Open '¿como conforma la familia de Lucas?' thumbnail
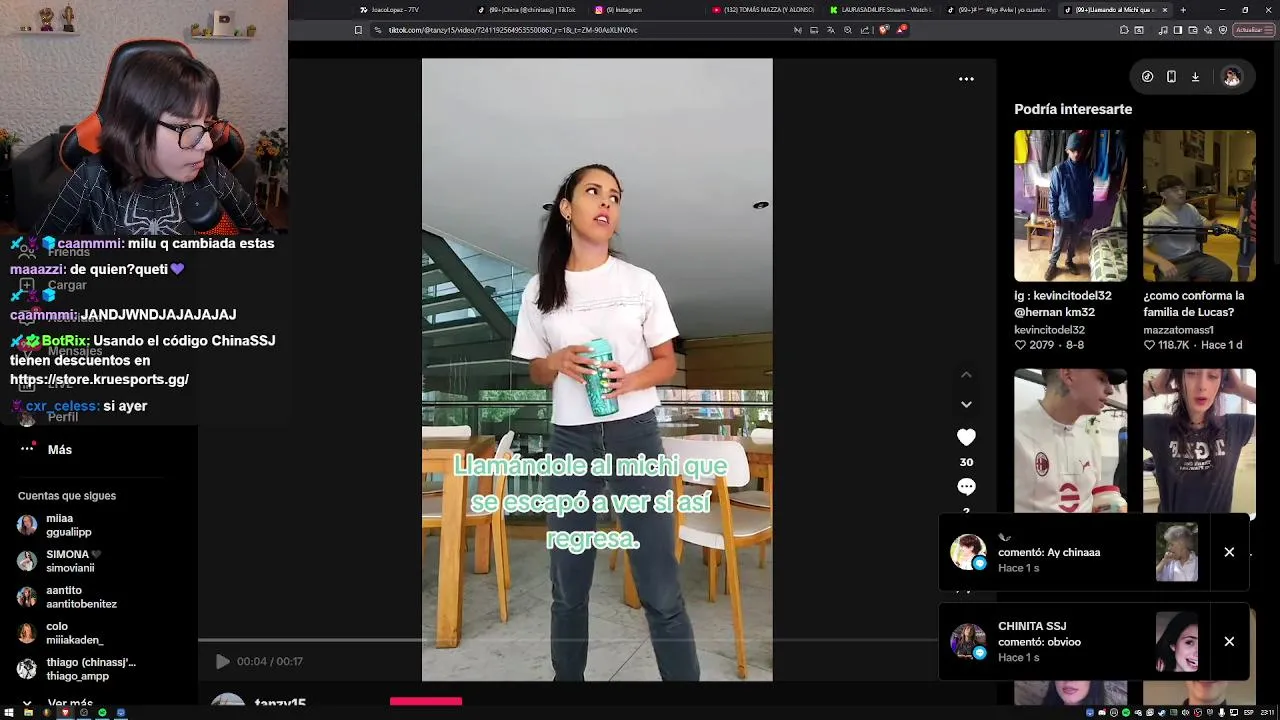The height and width of the screenshot is (720, 1280). coord(1199,206)
